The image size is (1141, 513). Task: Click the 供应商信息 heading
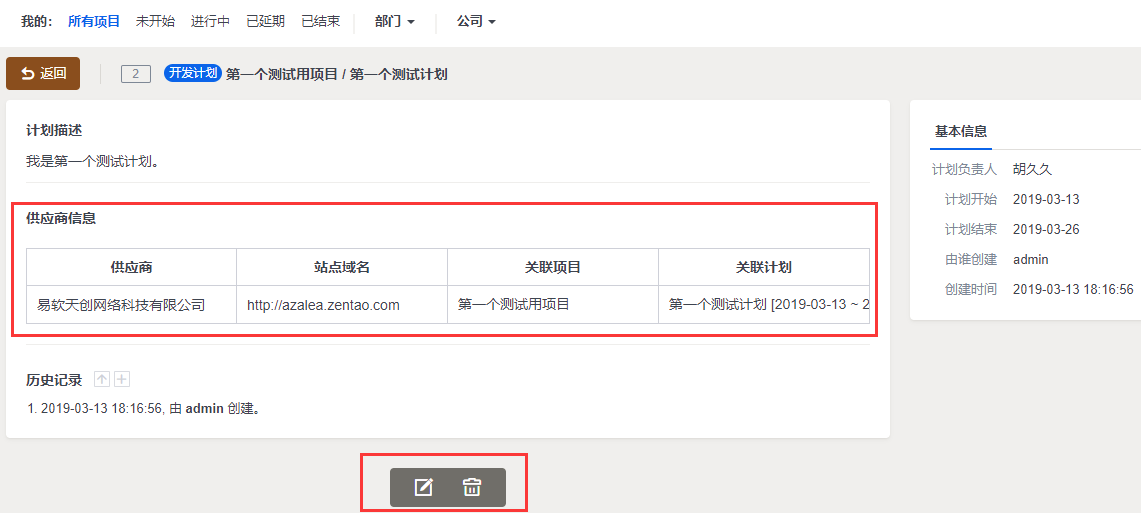[61, 218]
